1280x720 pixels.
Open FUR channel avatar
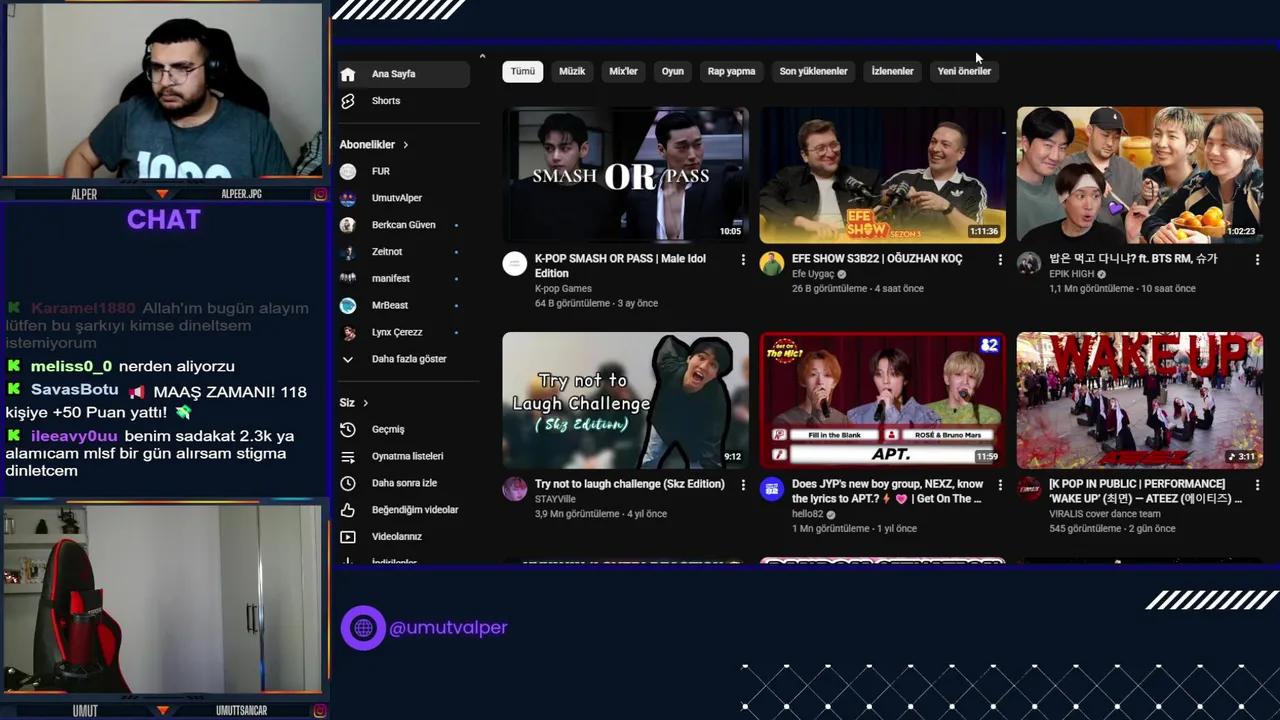pyautogui.click(x=348, y=171)
